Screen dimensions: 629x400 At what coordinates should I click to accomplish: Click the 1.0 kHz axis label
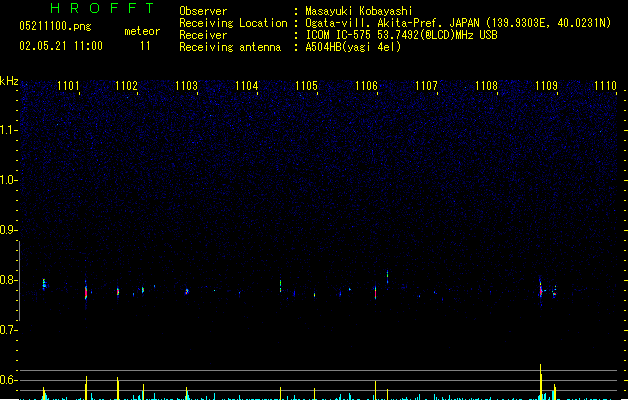[8, 180]
